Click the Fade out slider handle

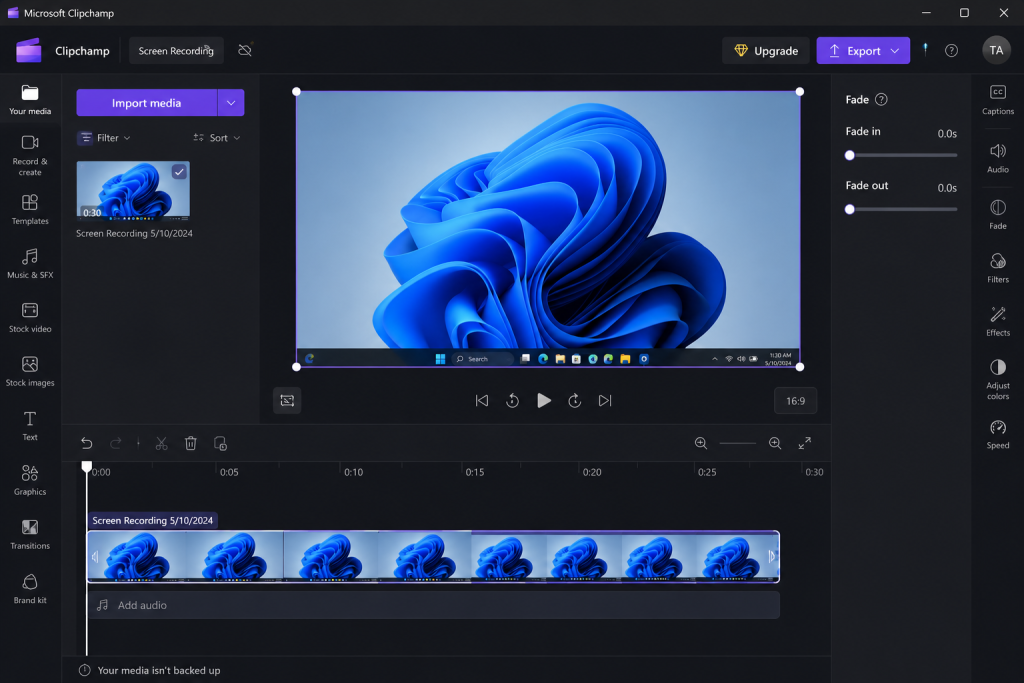(x=850, y=210)
